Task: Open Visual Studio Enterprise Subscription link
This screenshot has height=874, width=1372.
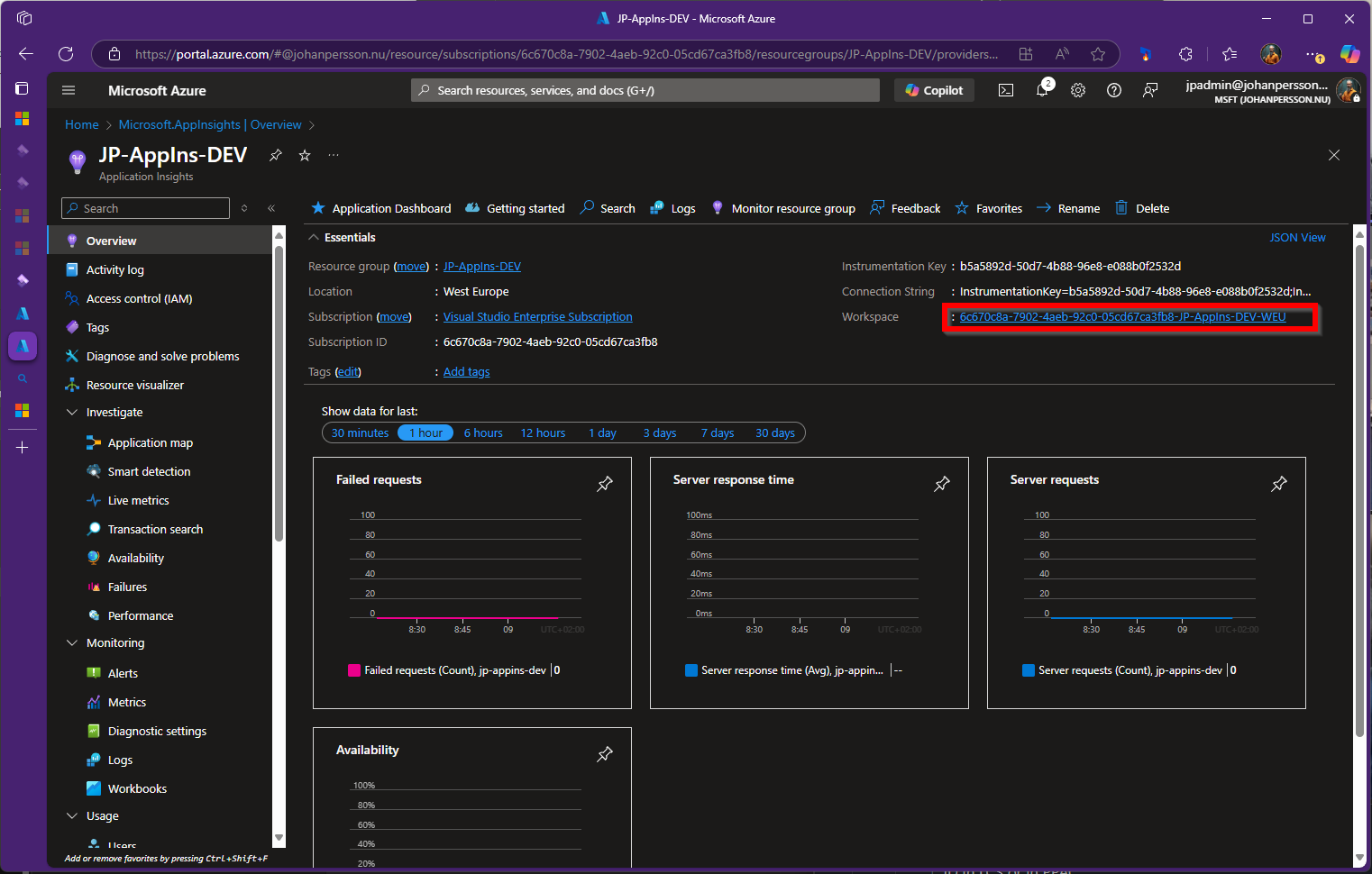Action: (x=538, y=317)
